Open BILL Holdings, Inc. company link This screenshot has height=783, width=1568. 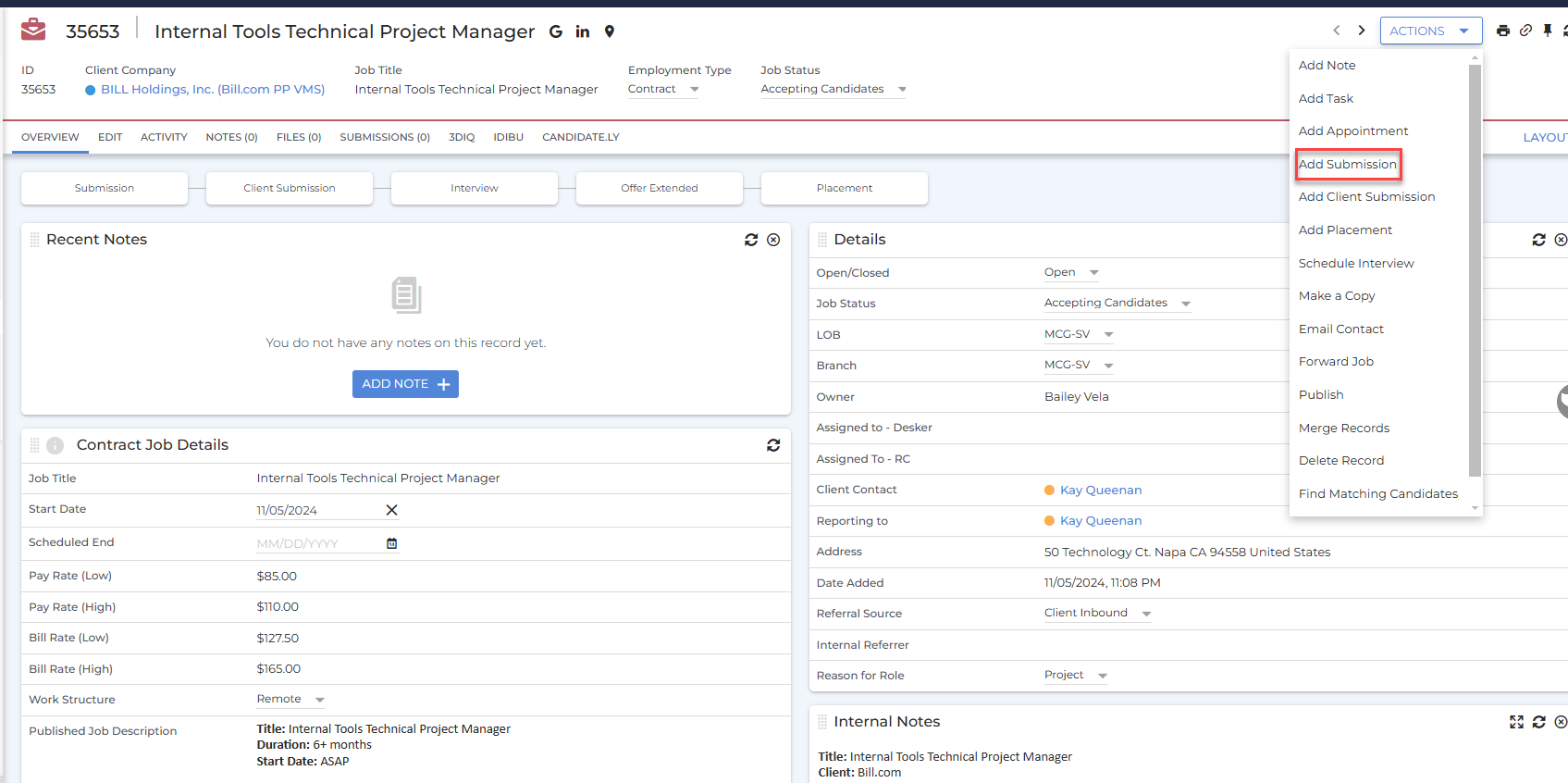click(x=213, y=90)
